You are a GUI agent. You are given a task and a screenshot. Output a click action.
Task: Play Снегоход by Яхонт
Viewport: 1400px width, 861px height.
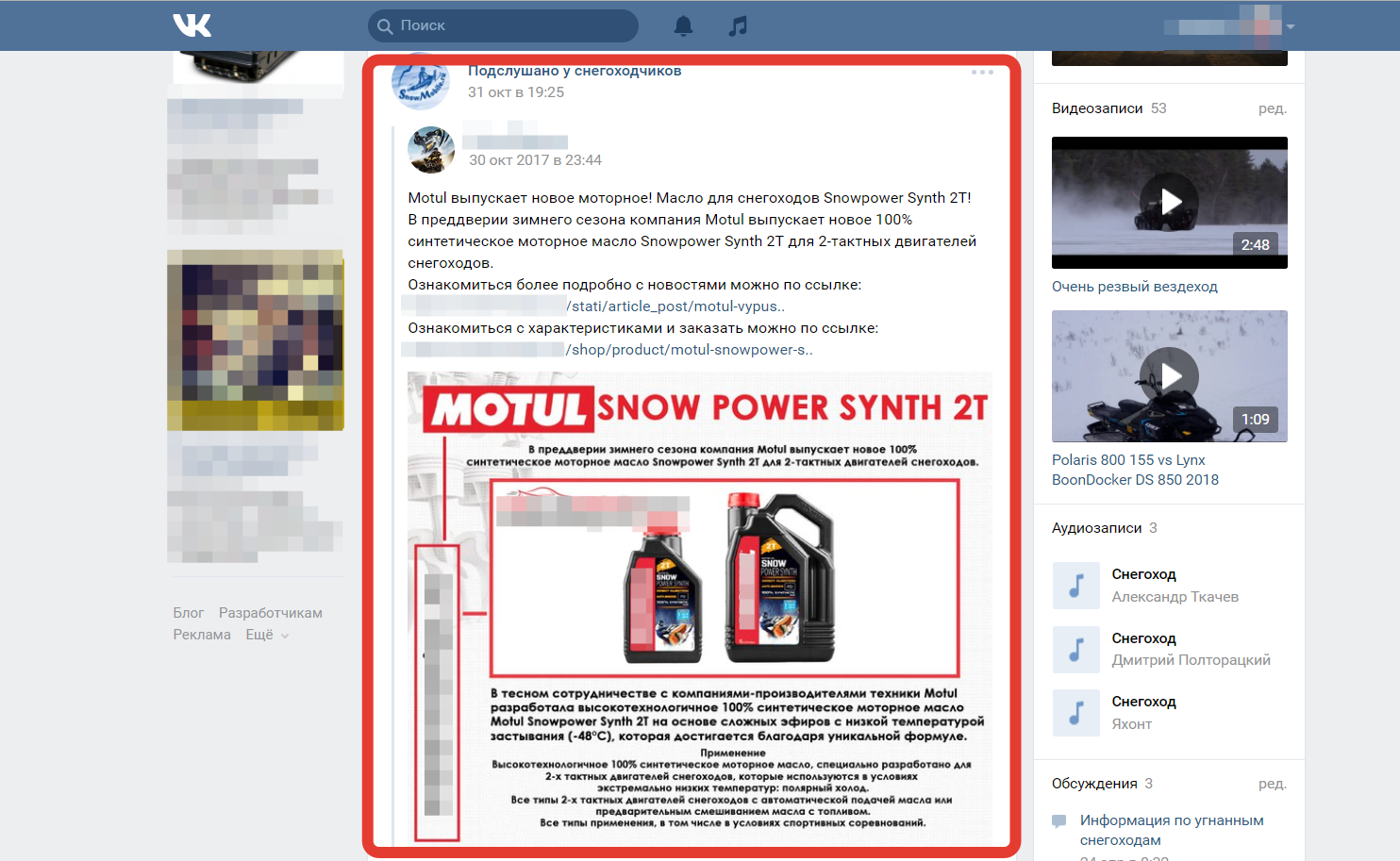tap(1076, 713)
